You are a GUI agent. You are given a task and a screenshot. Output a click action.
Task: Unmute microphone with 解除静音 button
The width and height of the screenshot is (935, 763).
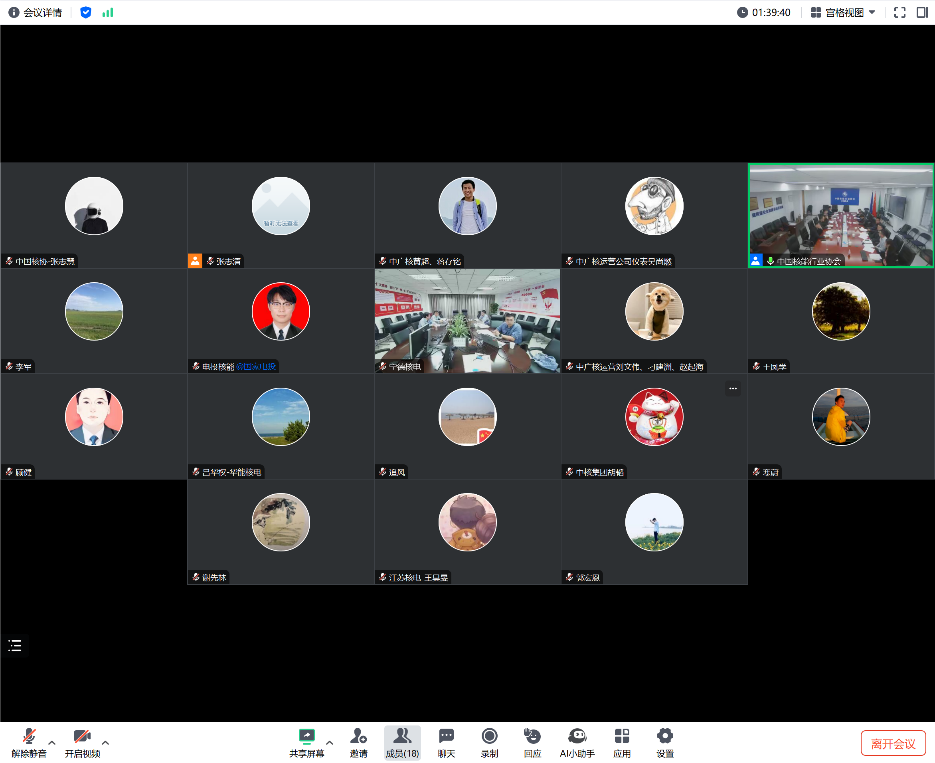pyautogui.click(x=29, y=742)
